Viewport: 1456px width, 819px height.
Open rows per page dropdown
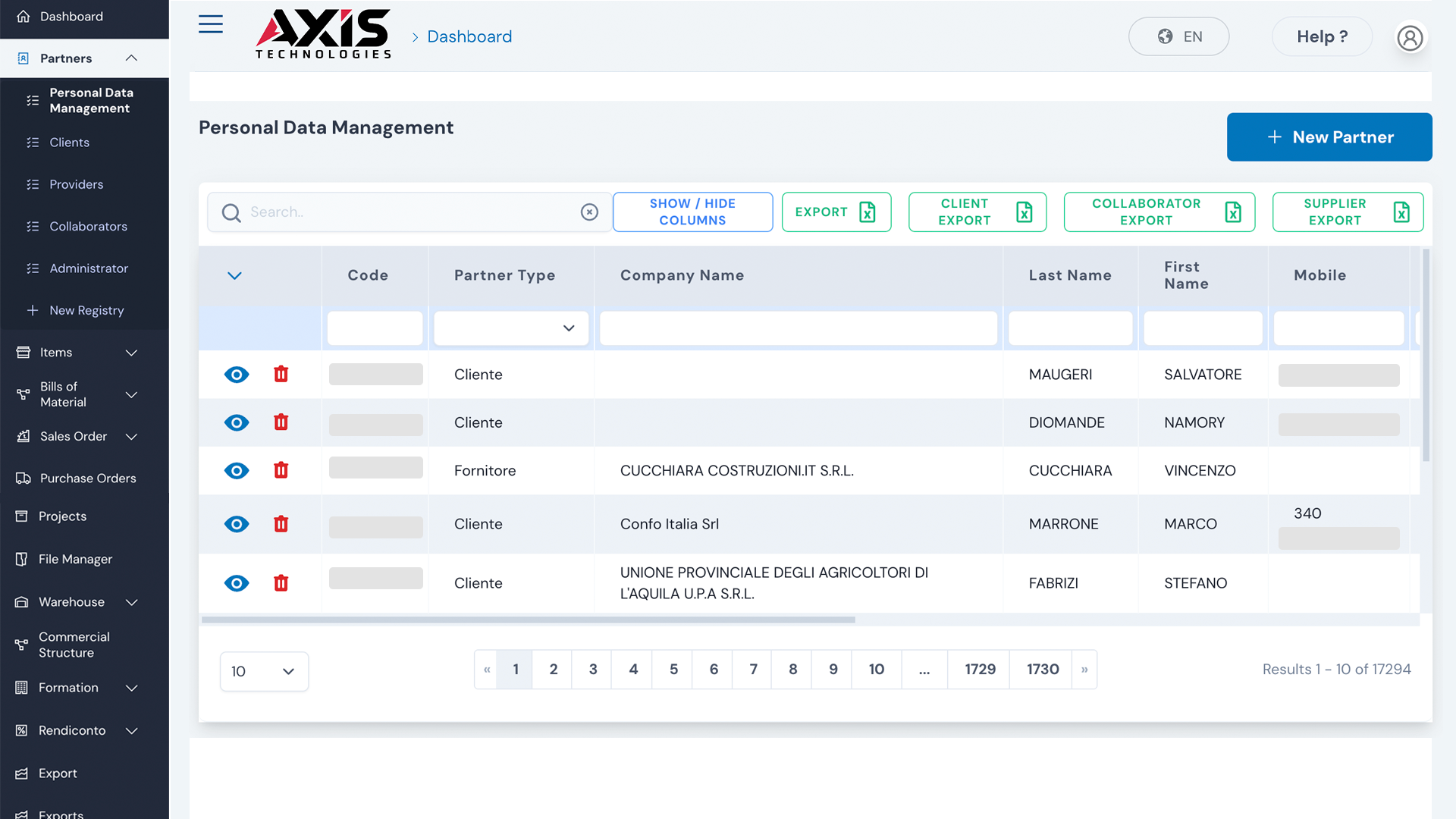point(264,671)
